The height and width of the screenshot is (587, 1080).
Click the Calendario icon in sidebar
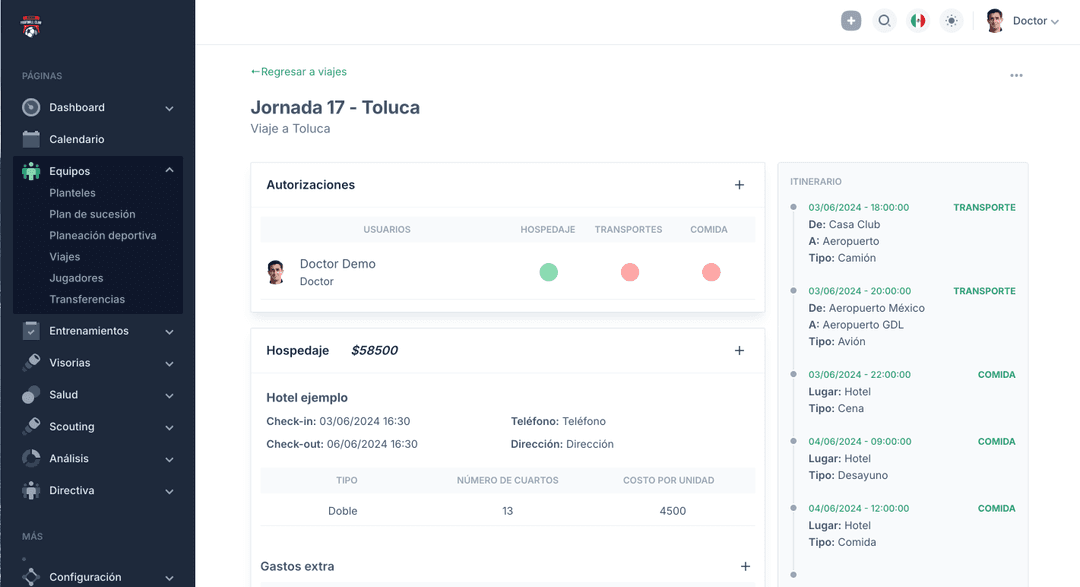tap(31, 139)
